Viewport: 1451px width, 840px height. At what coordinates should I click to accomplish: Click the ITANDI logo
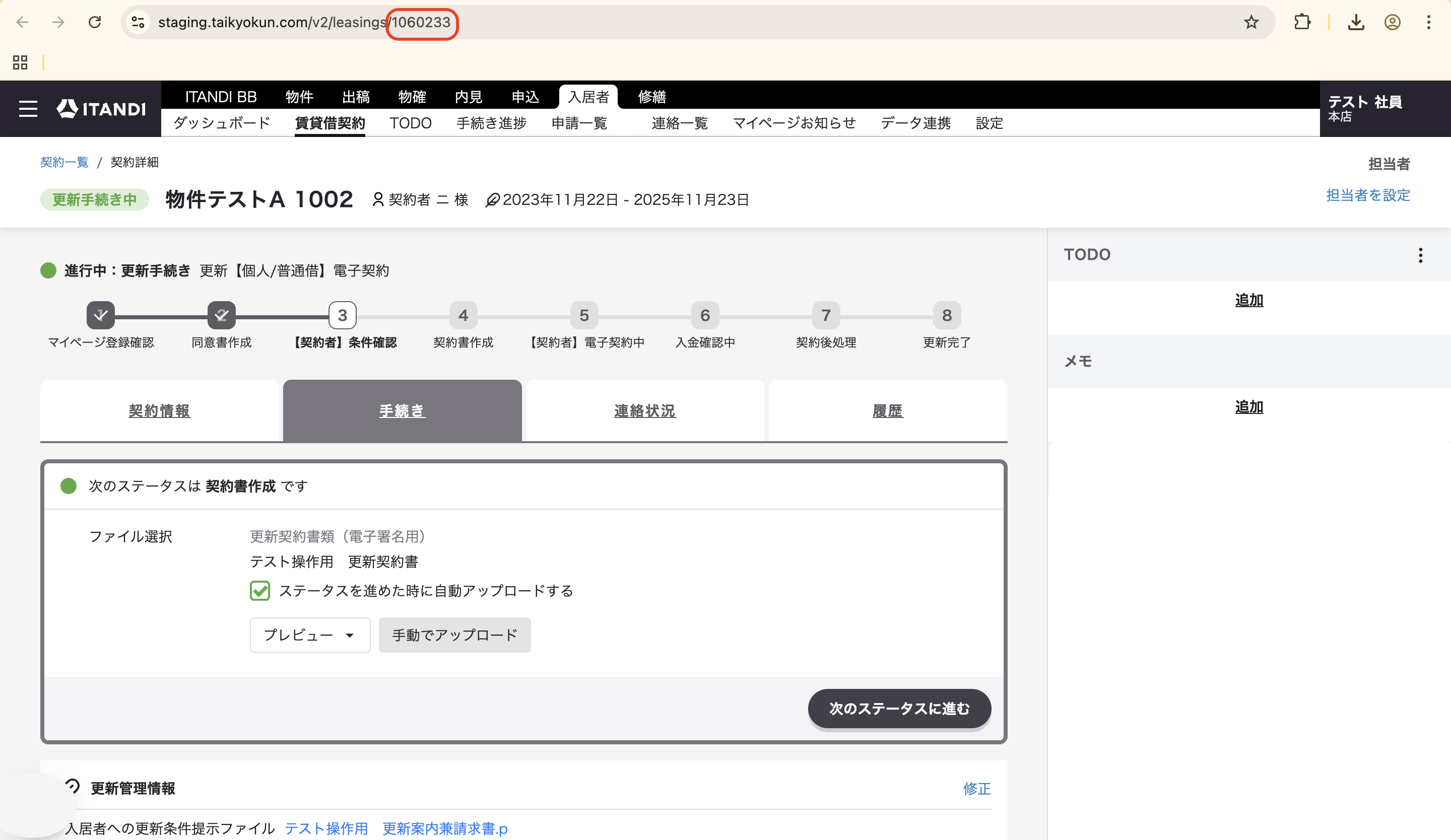pos(101,109)
